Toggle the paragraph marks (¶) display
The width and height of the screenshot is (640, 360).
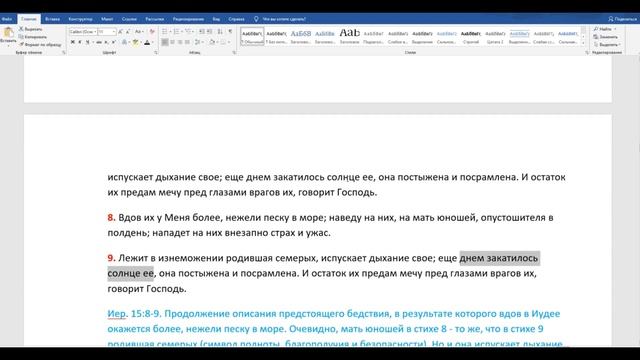click(230, 31)
